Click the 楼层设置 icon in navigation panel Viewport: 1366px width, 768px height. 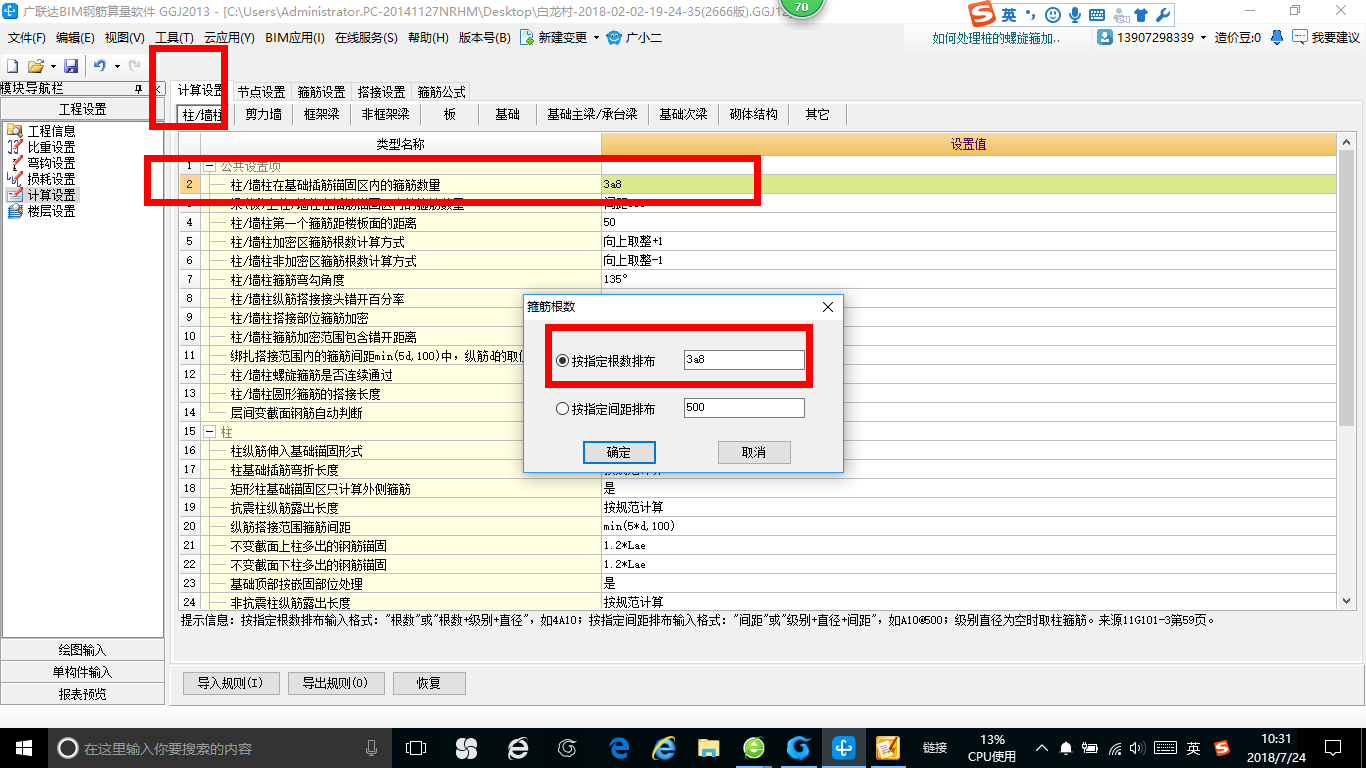click(14, 211)
